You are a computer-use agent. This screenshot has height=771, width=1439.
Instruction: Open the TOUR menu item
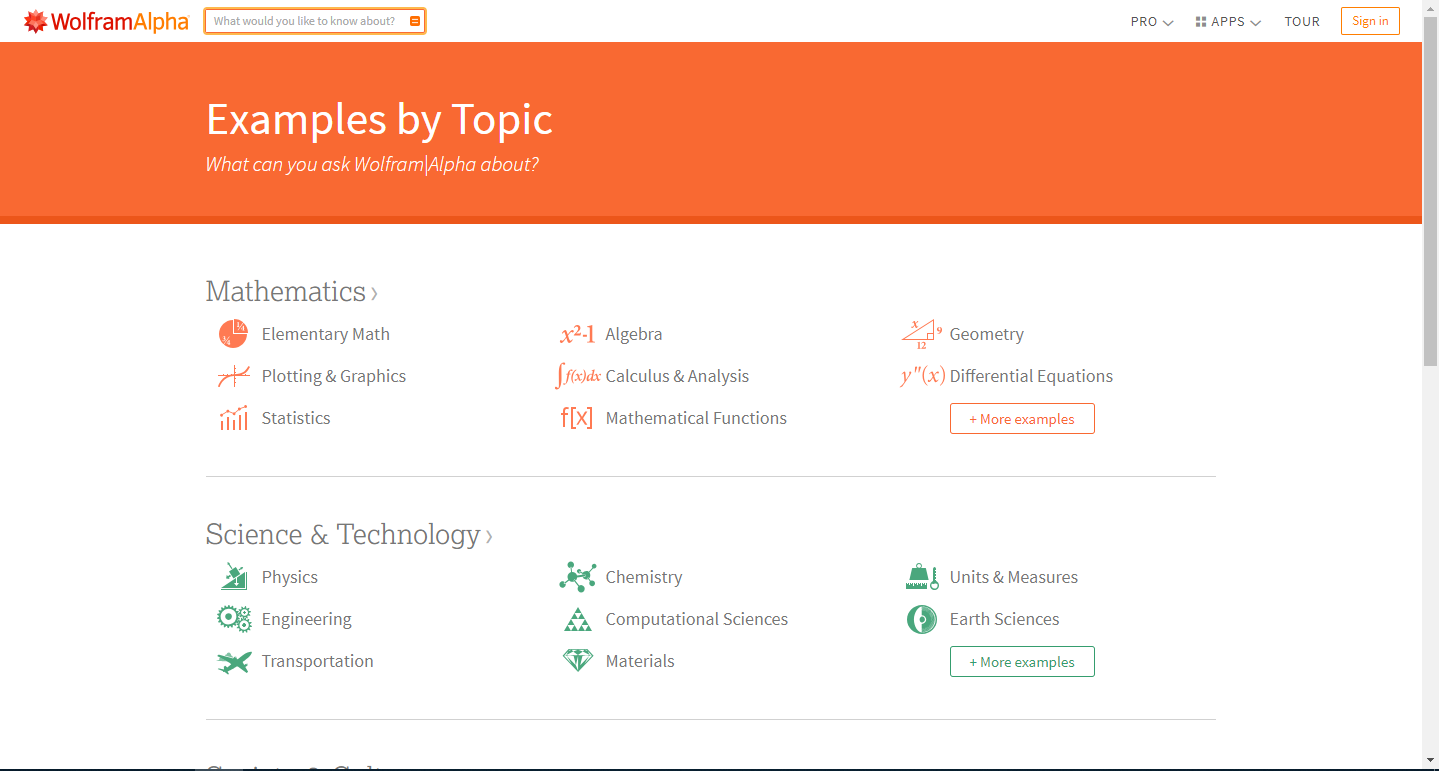click(1302, 21)
